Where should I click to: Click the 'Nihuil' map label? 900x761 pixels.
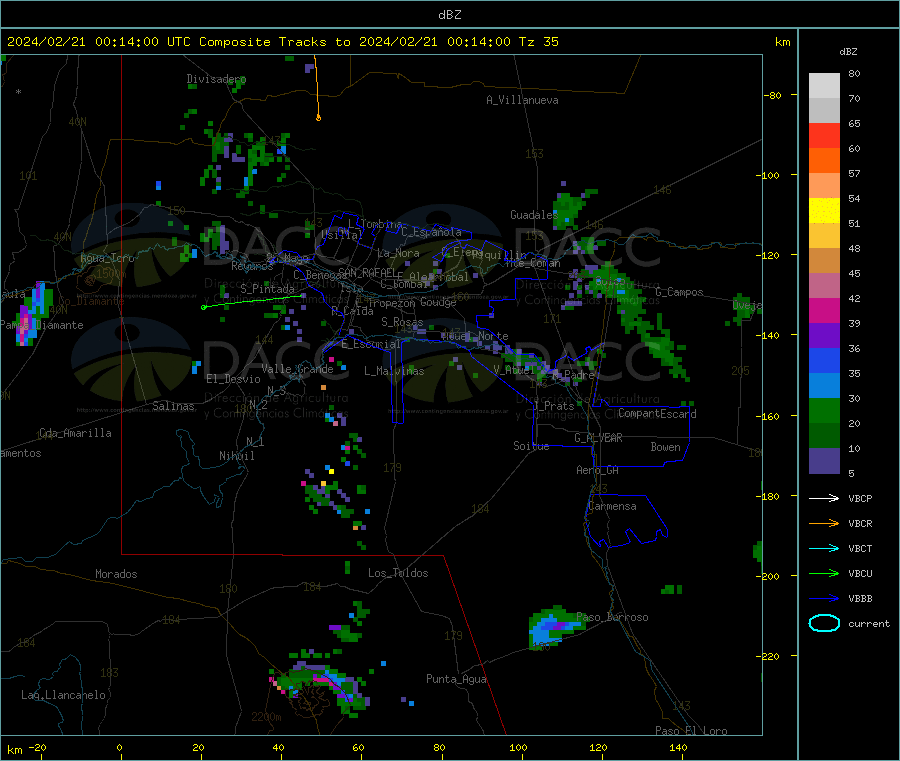pos(236,456)
